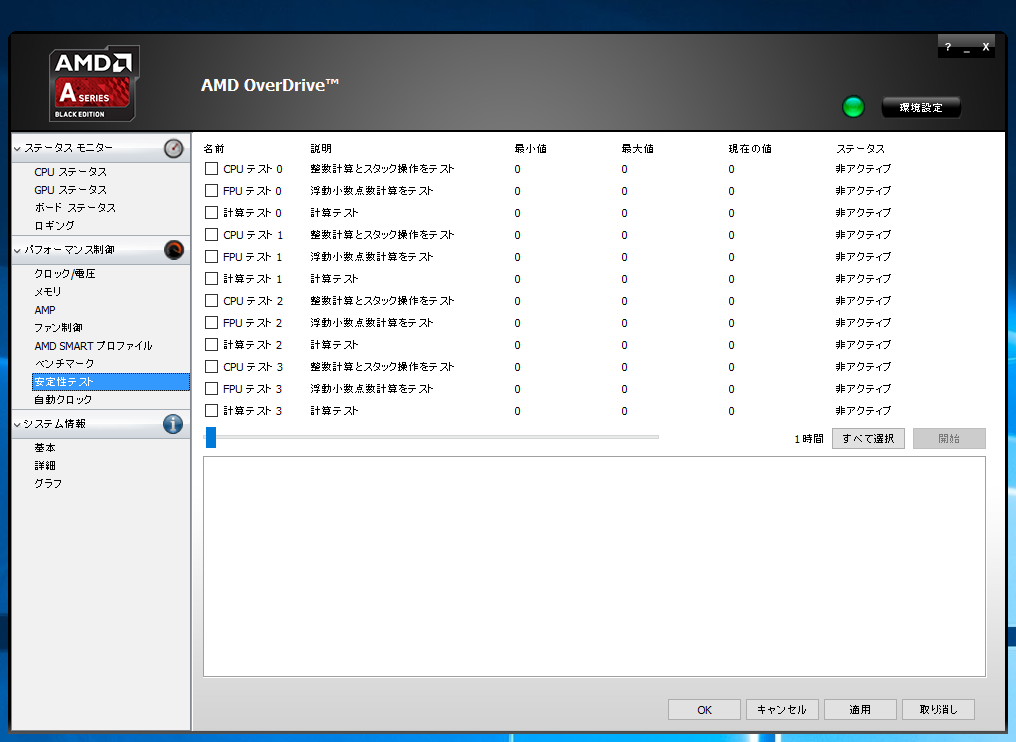This screenshot has height=742, width=1016.
Task: Close the AMD OverDrive window
Action: click(986, 47)
